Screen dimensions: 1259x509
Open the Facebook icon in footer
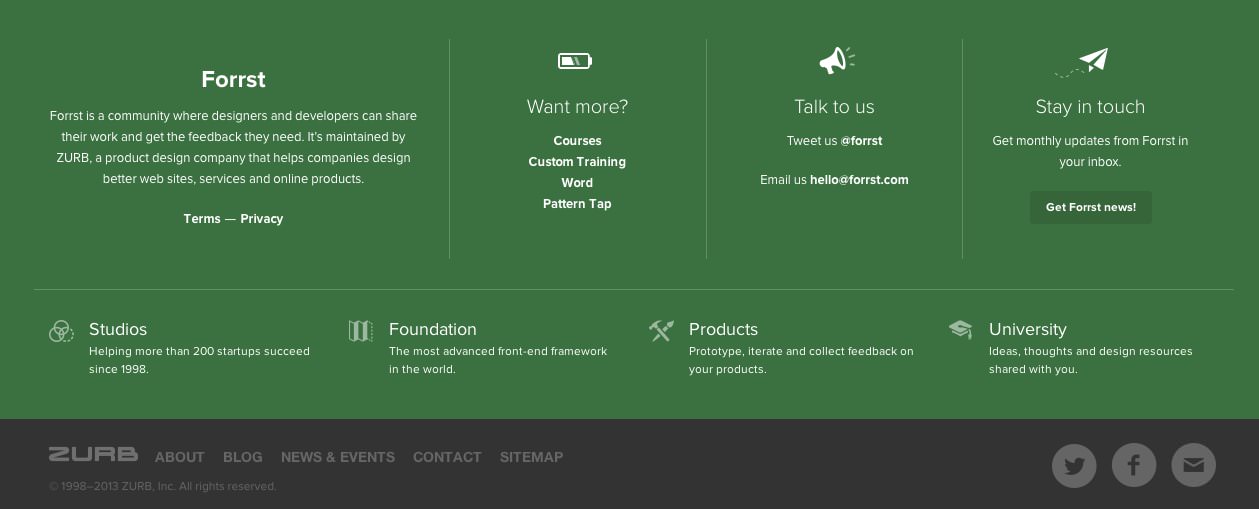pyautogui.click(x=1134, y=465)
